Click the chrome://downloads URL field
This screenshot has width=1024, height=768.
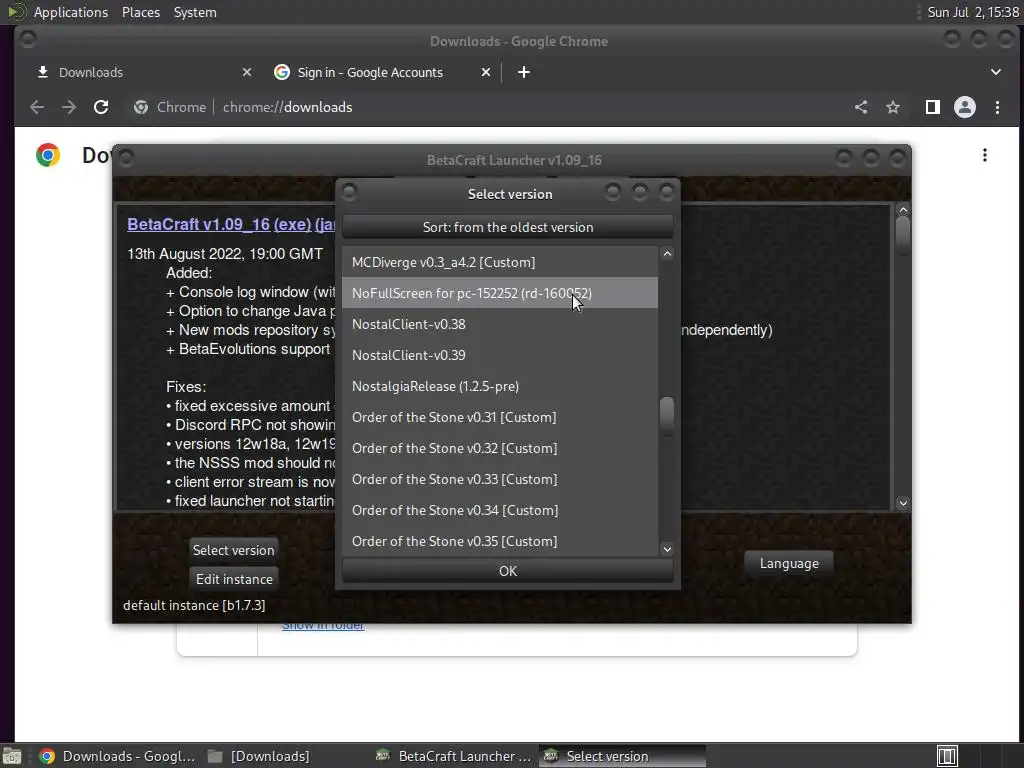[x=287, y=107]
